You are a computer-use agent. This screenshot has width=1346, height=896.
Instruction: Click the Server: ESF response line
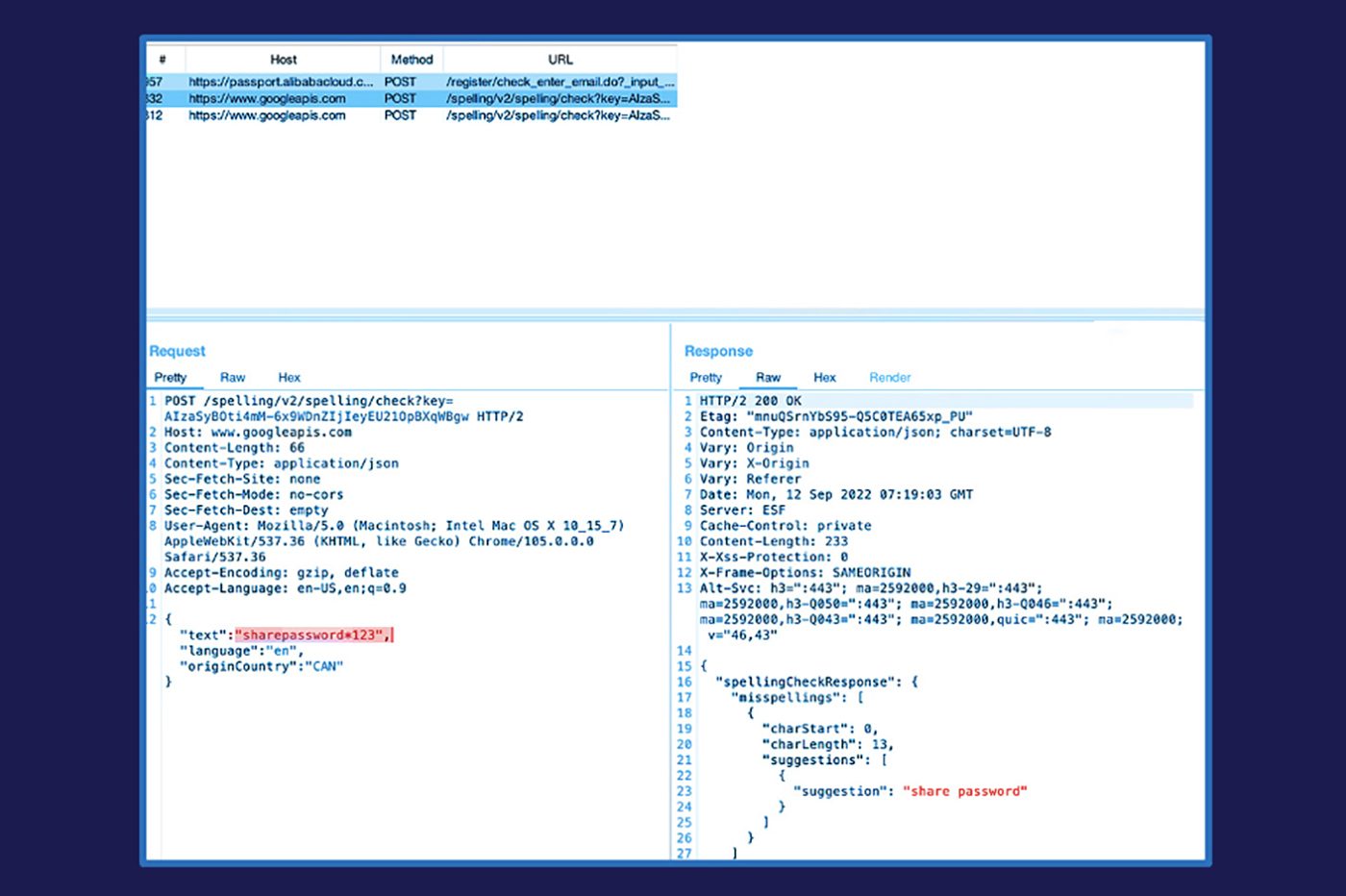click(743, 510)
